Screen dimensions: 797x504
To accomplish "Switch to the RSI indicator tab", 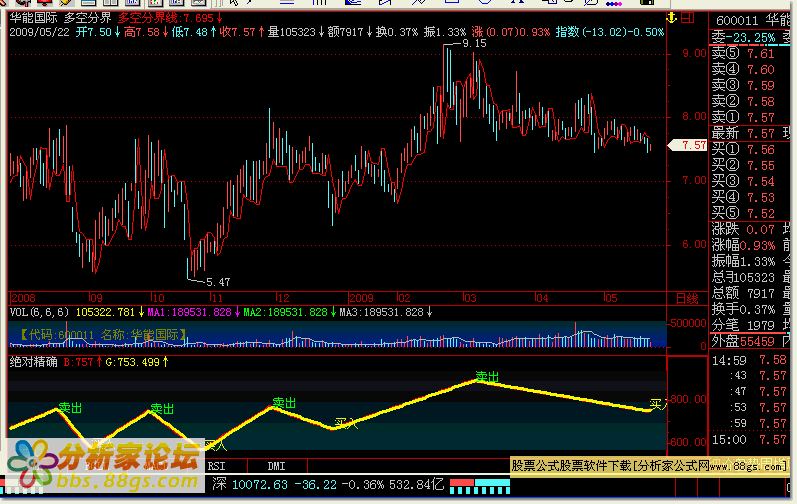I will (x=217, y=466).
